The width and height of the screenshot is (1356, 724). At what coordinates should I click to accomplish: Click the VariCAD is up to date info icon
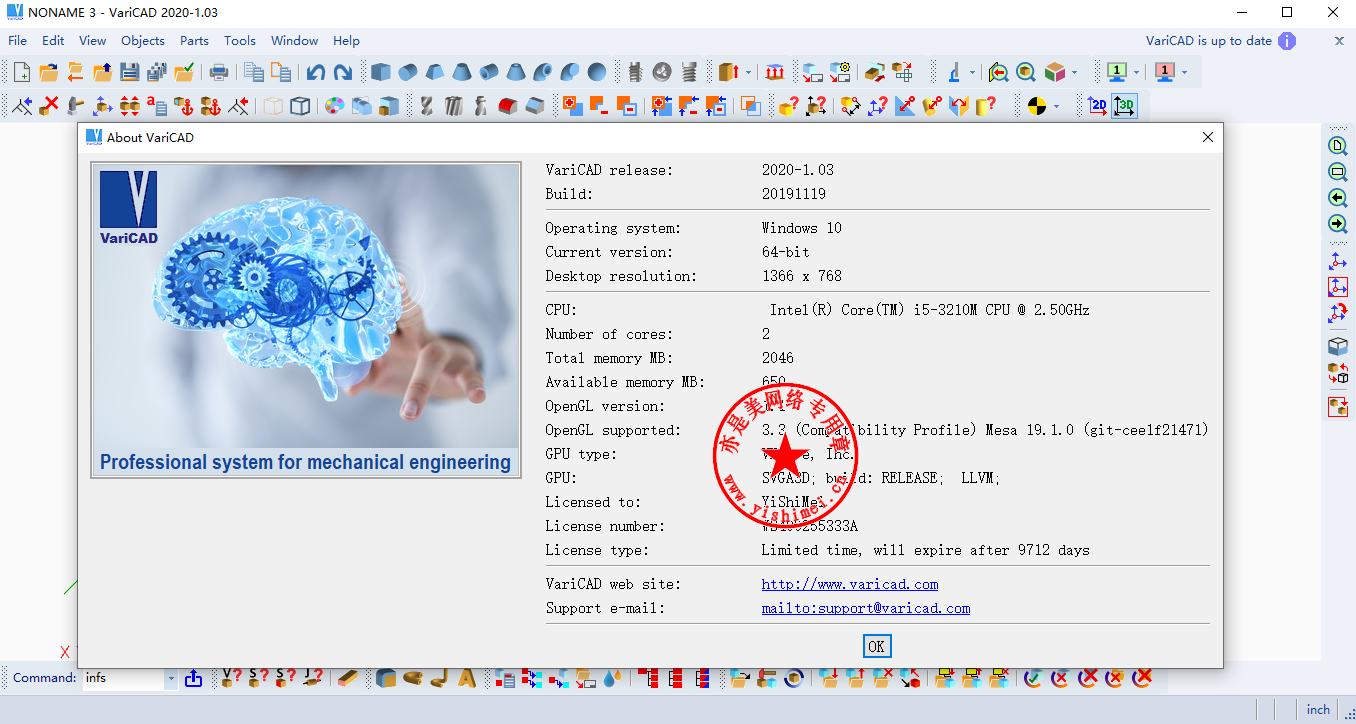pos(1287,41)
